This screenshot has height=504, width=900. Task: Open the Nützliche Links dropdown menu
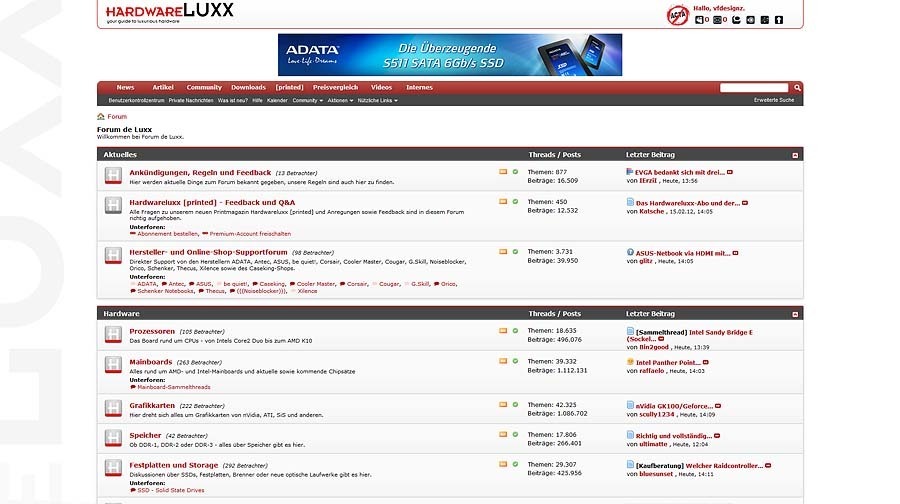click(378, 100)
